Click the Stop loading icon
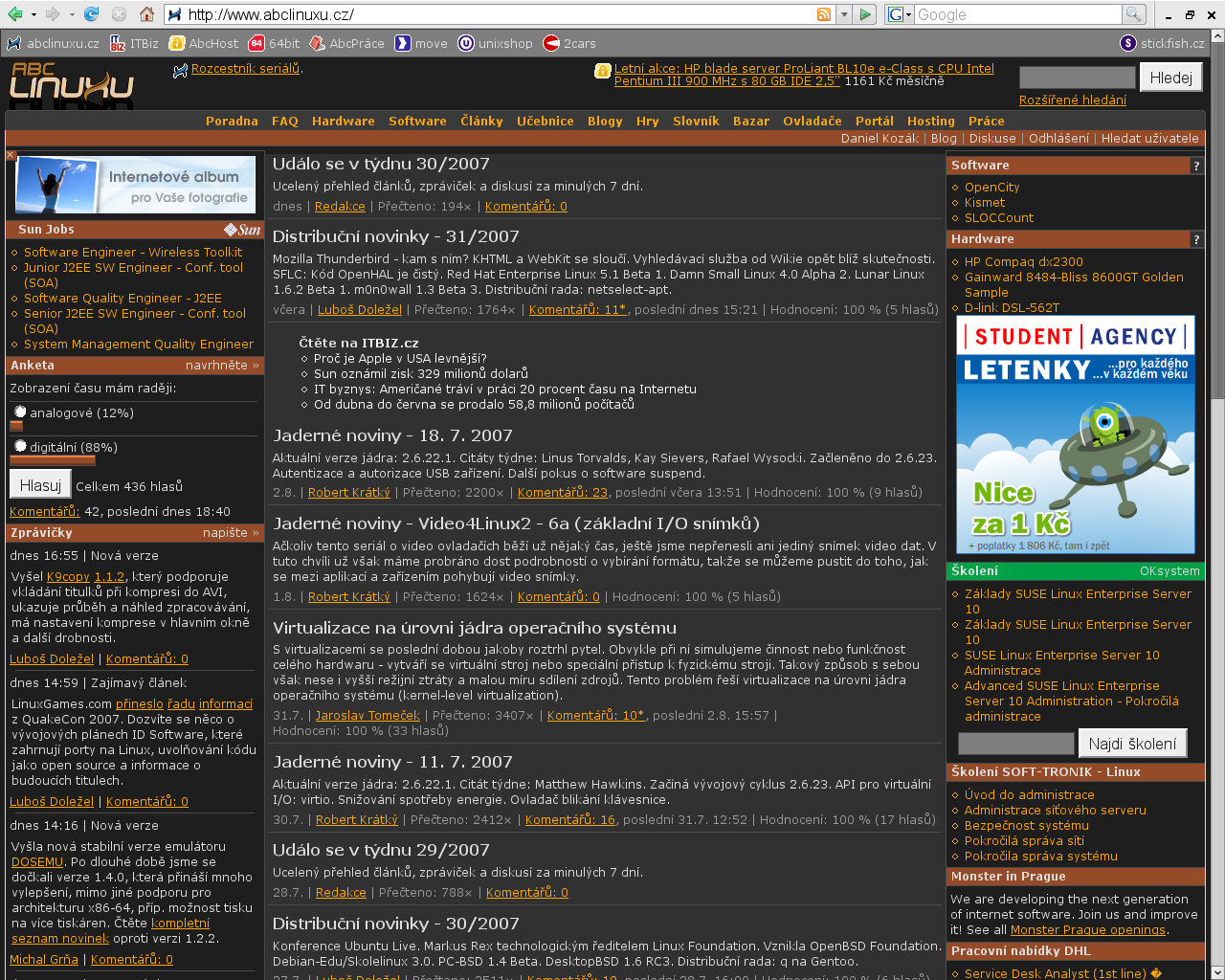Viewport: 1225px width, 980px height. [x=119, y=14]
